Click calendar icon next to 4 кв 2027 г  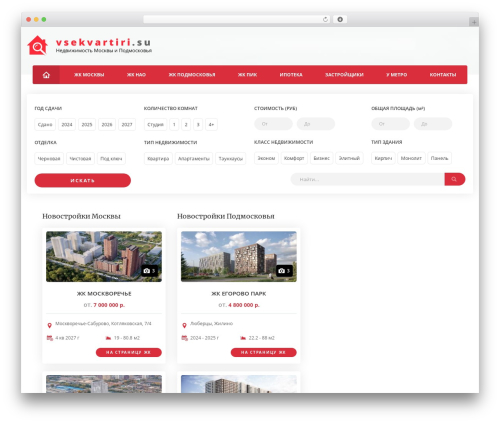click(50, 338)
